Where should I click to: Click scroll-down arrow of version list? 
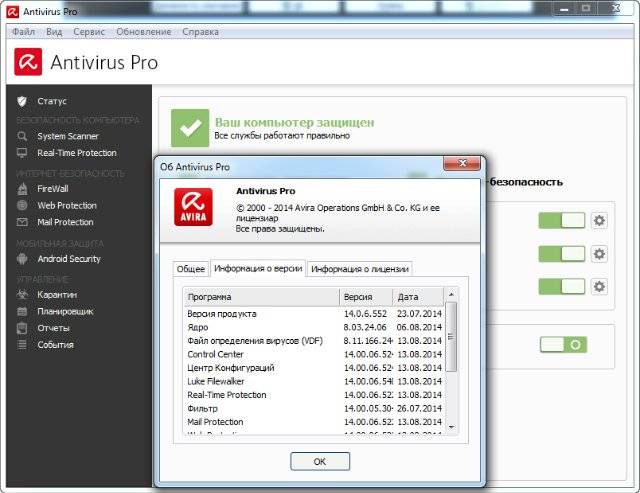[451, 427]
